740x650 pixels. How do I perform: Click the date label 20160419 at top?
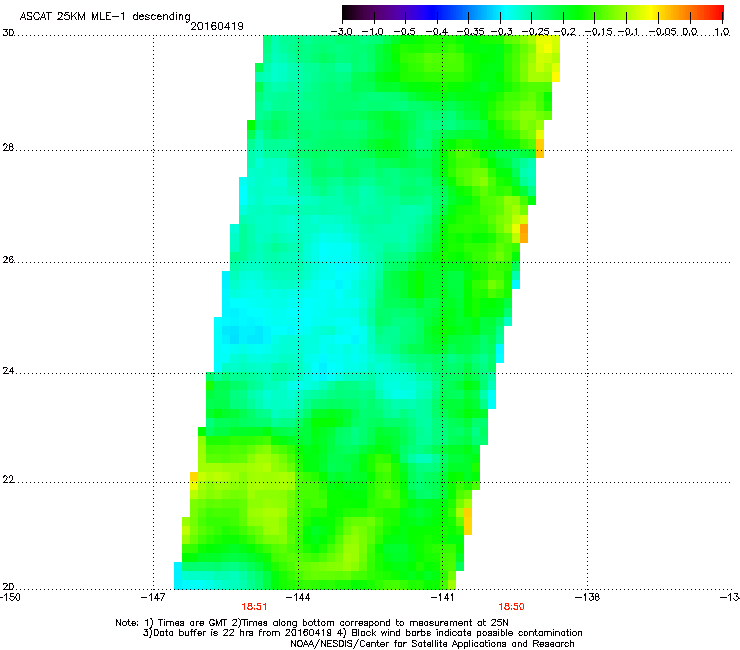[217, 26]
